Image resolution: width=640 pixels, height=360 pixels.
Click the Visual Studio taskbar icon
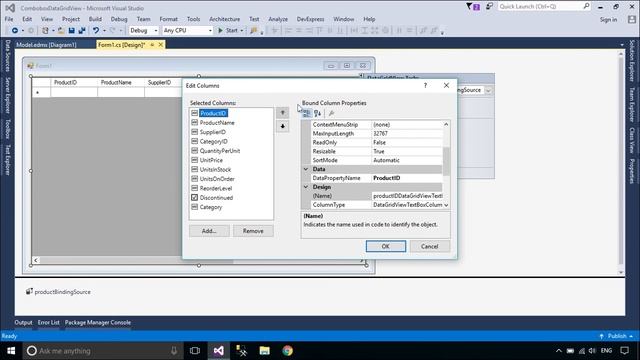(218, 351)
